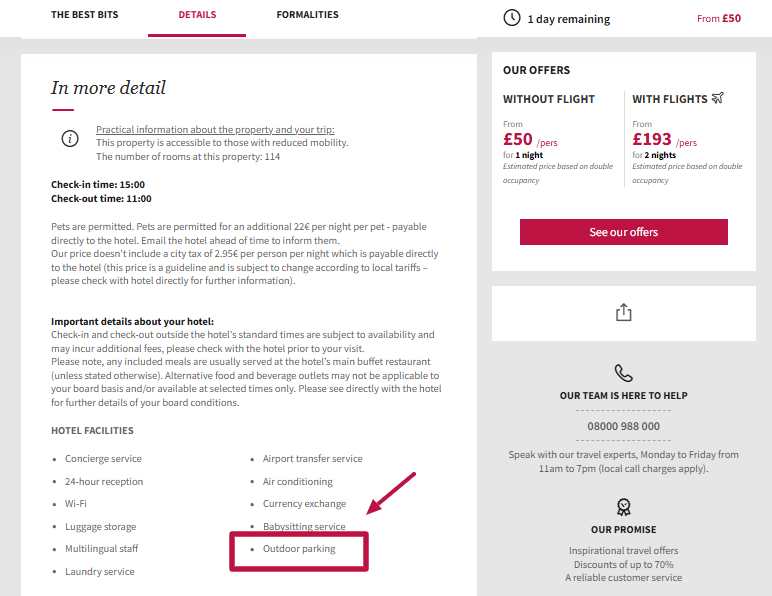Open The Best Bits tab
Screen dimensions: 772x596
[85, 15]
